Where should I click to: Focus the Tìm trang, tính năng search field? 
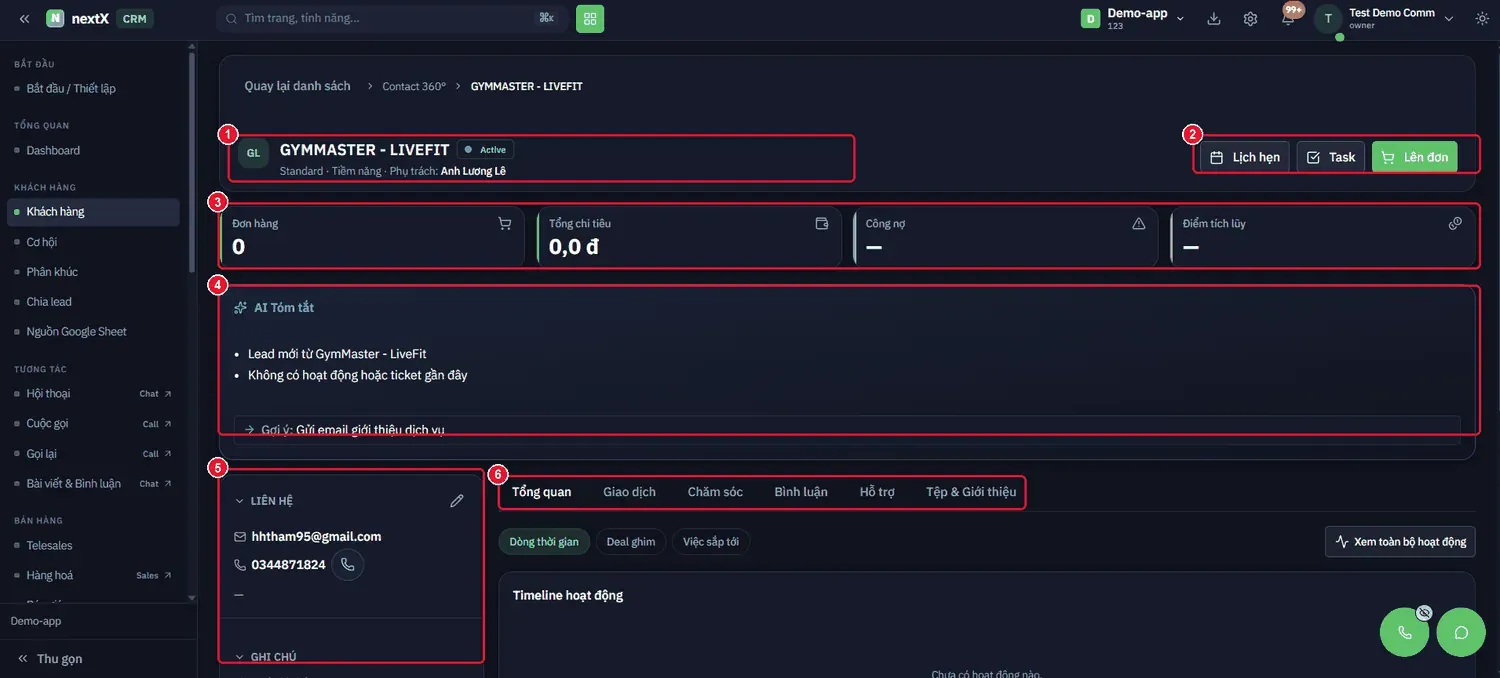click(392, 18)
